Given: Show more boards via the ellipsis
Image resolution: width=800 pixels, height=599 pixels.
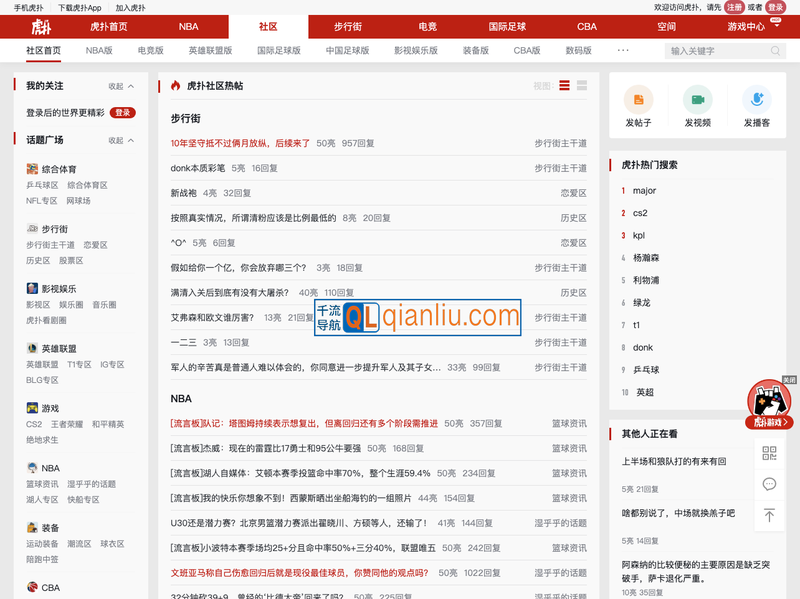Looking at the screenshot, I should (x=623, y=50).
